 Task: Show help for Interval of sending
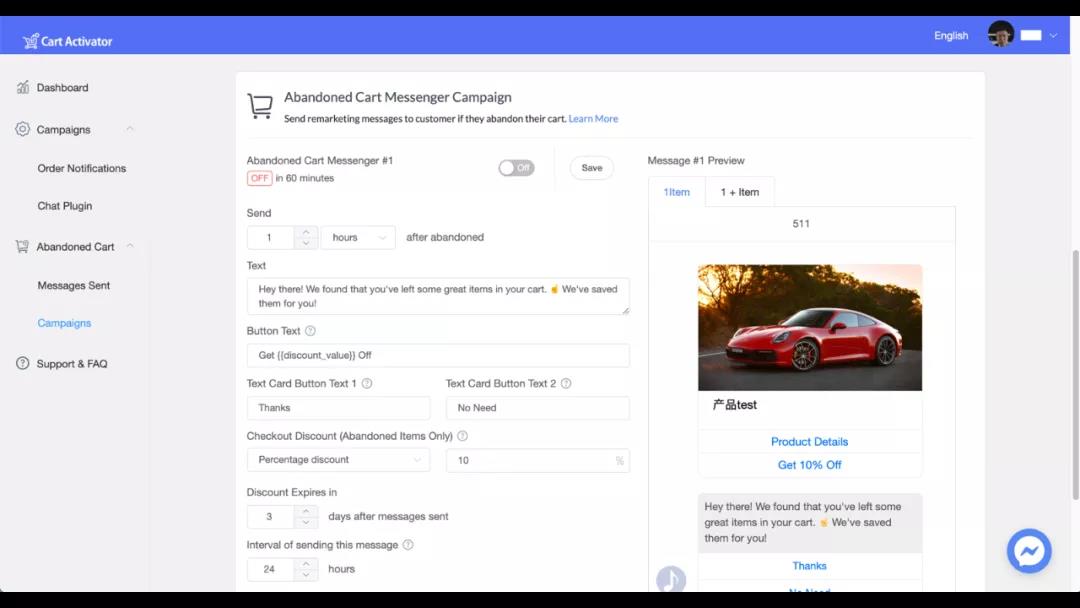pos(408,545)
